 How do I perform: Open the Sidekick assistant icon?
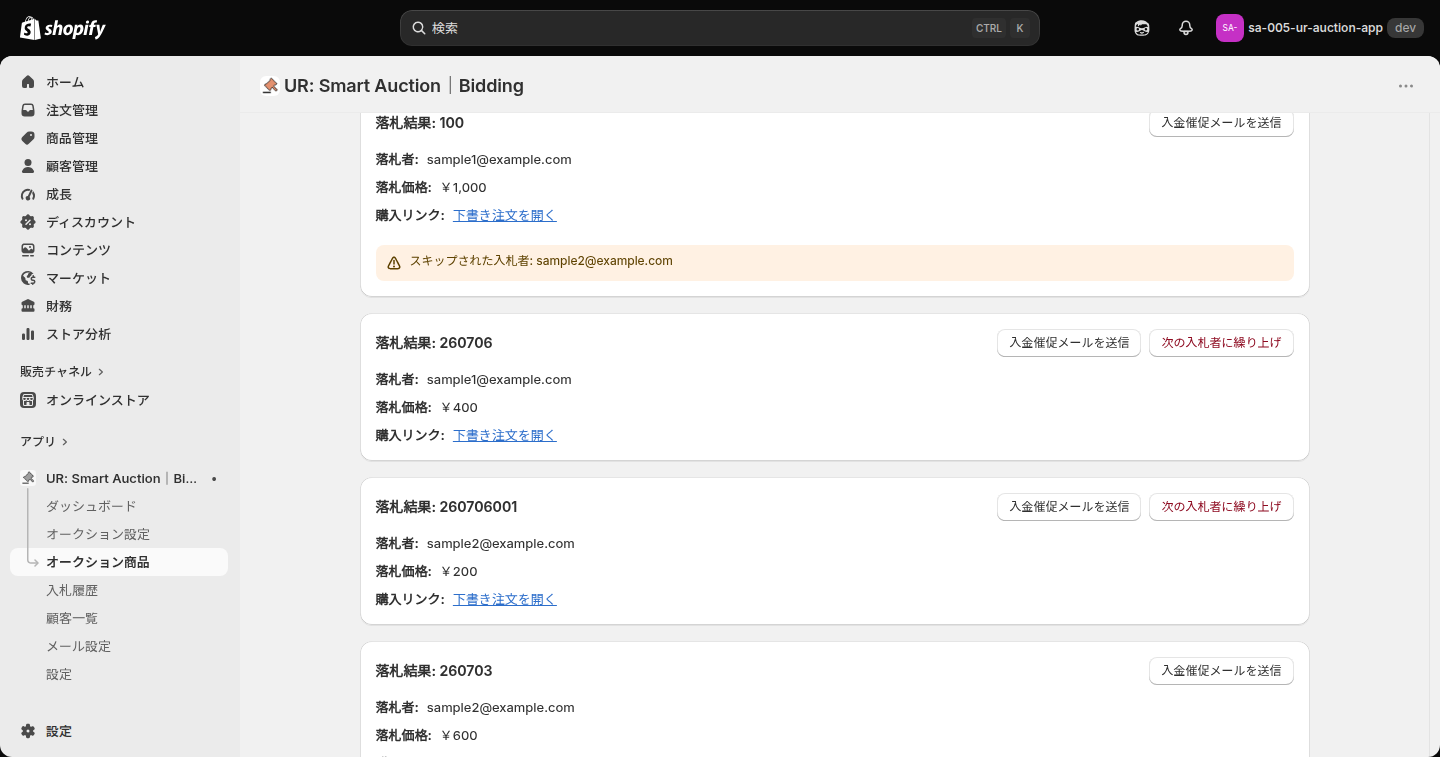(1142, 28)
